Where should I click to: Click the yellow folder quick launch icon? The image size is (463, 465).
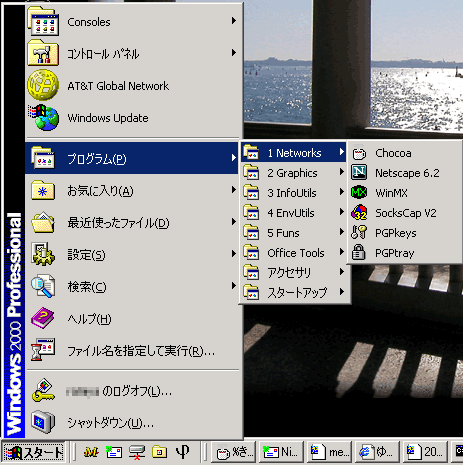pos(159,452)
